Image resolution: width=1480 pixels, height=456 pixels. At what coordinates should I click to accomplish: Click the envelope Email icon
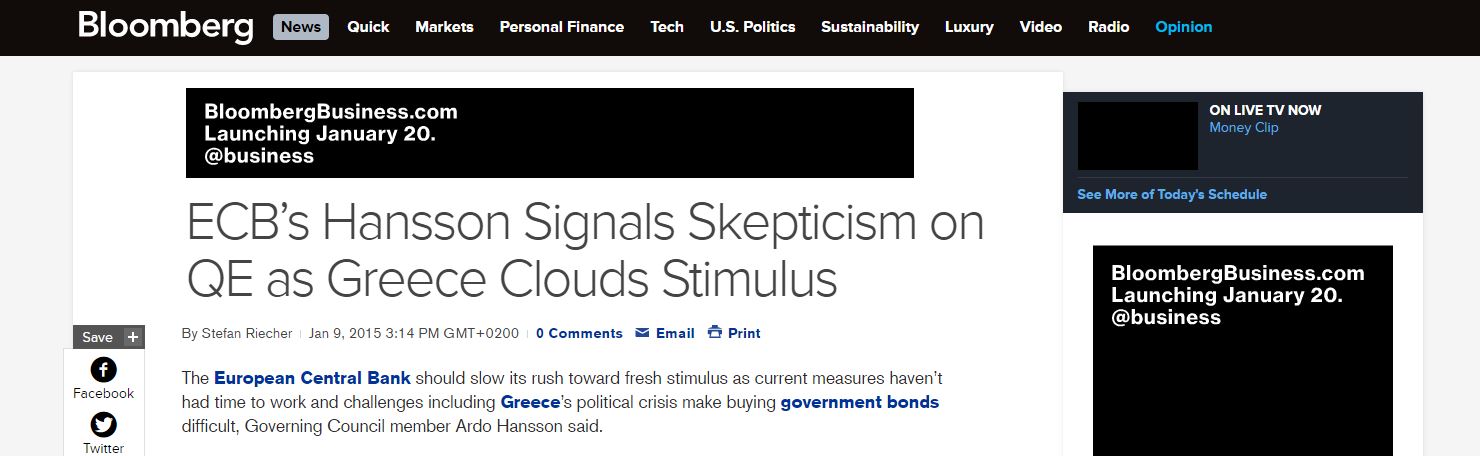[x=642, y=333]
